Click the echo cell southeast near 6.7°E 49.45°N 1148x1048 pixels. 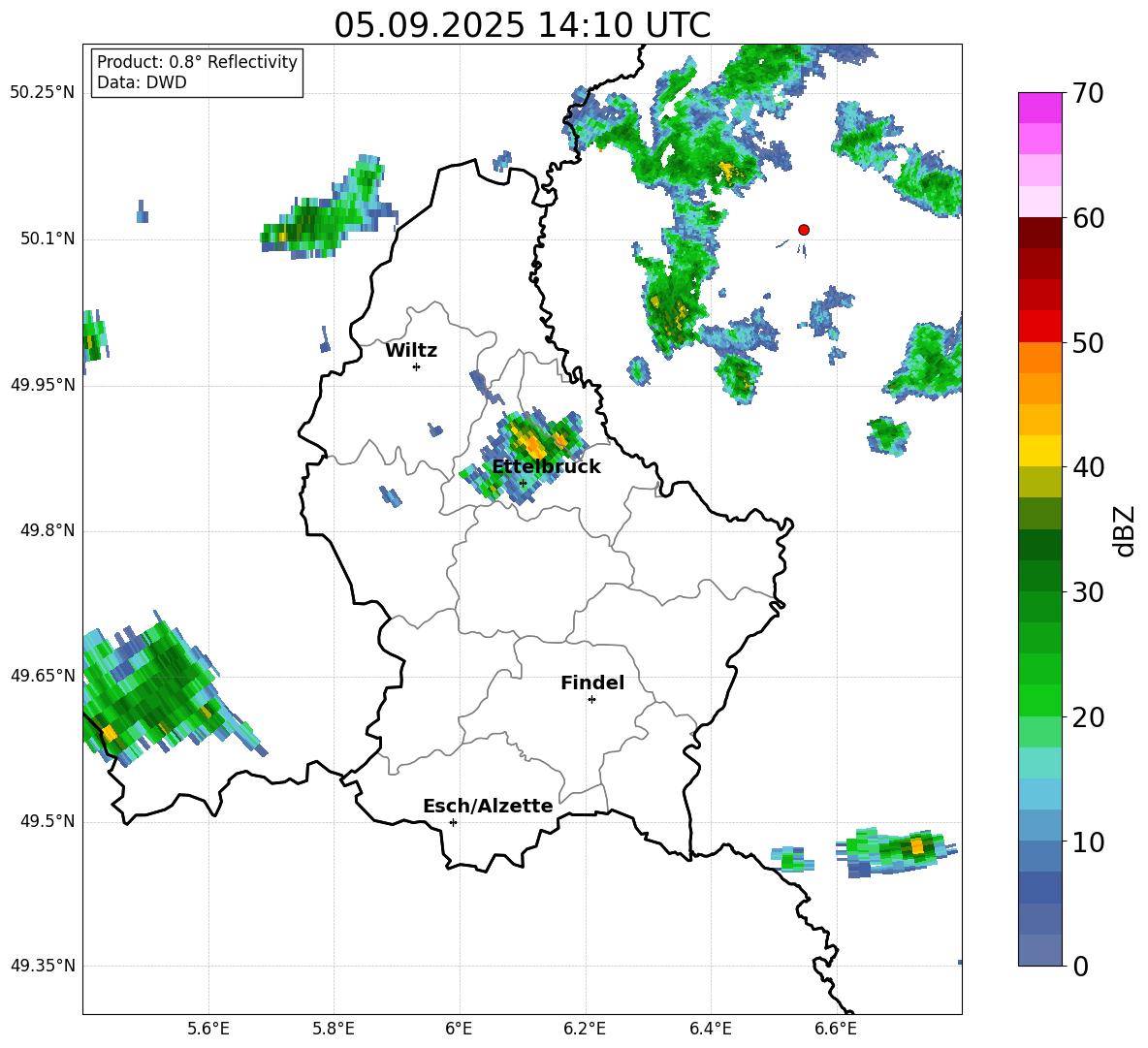(x=897, y=851)
